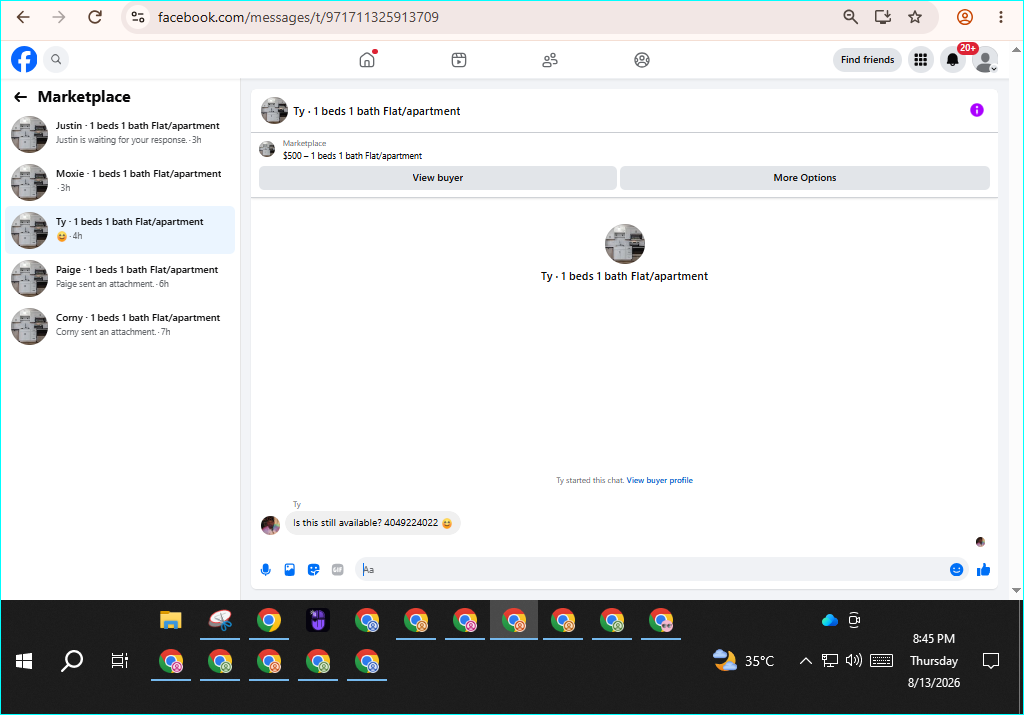Attach a file with the image icon

289,569
